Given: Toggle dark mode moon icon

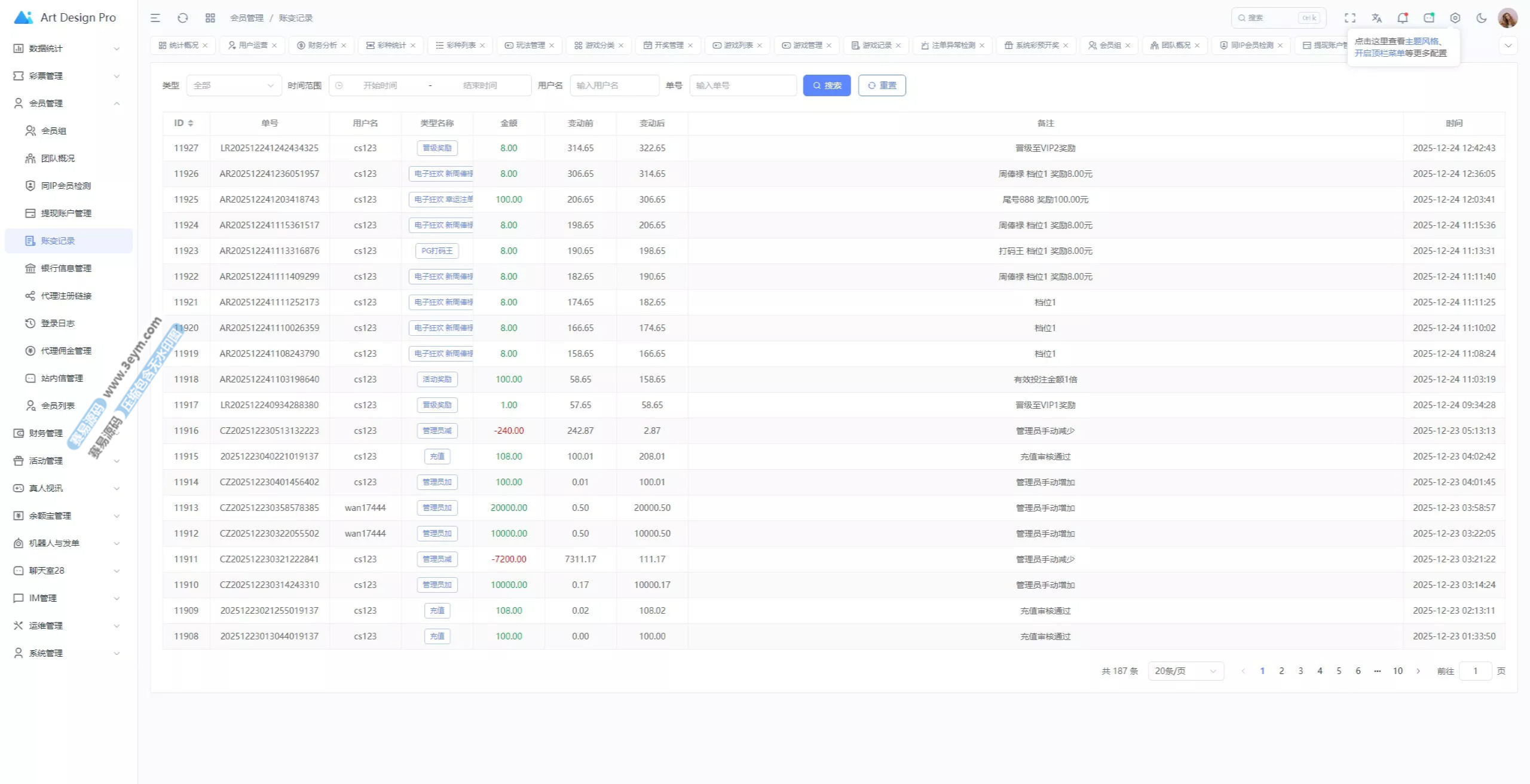Looking at the screenshot, I should tap(1482, 18).
